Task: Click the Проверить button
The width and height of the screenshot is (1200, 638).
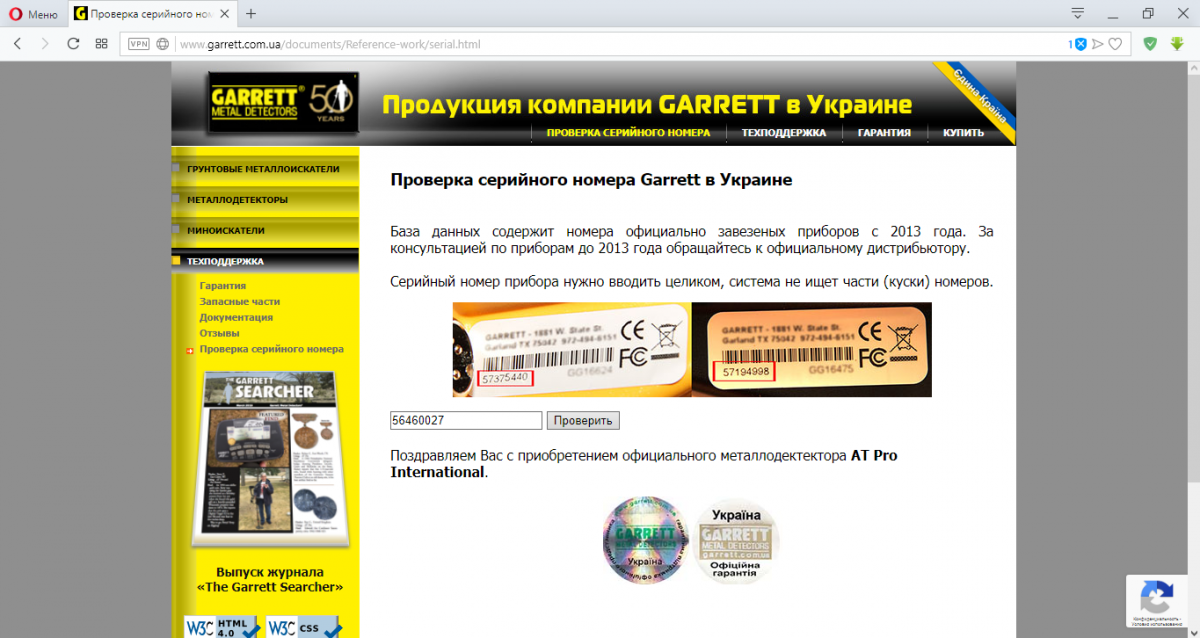Action: point(583,421)
